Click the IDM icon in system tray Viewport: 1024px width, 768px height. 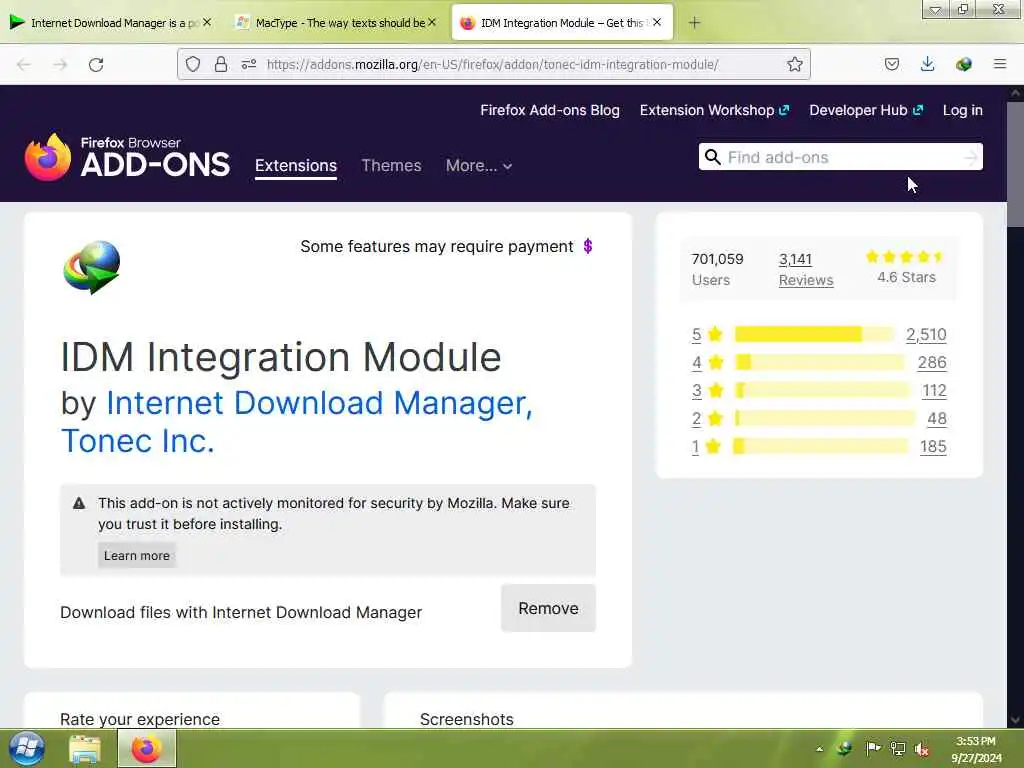click(x=845, y=748)
